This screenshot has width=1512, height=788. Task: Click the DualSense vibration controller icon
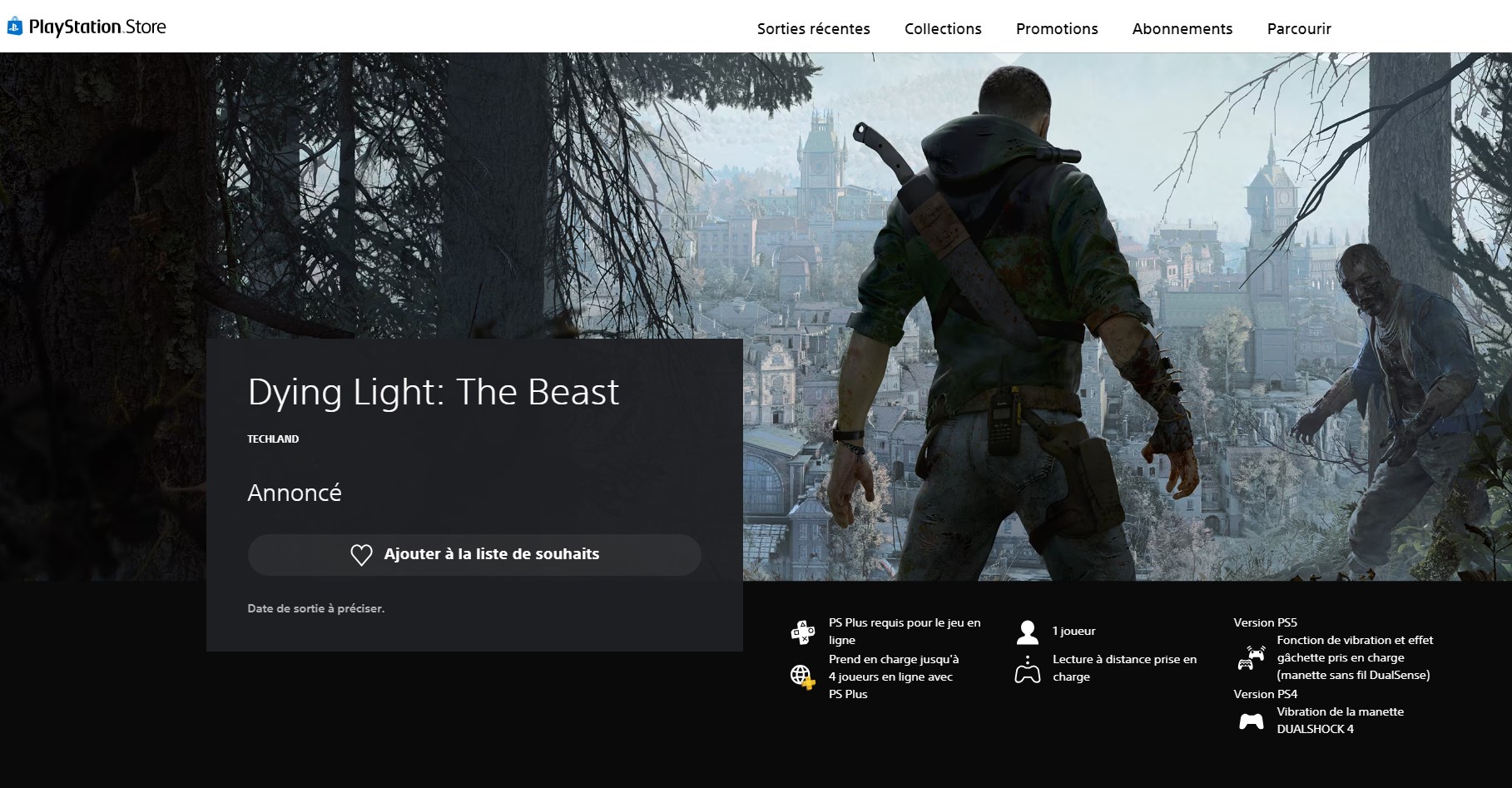1251,658
